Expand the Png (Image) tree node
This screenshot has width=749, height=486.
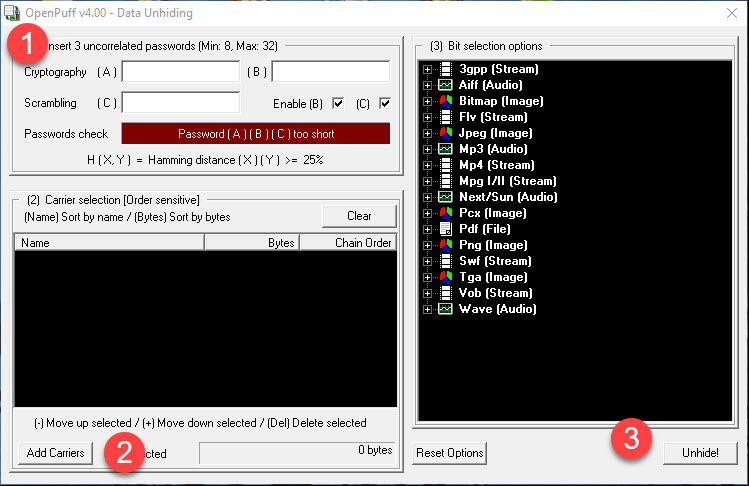428,246
